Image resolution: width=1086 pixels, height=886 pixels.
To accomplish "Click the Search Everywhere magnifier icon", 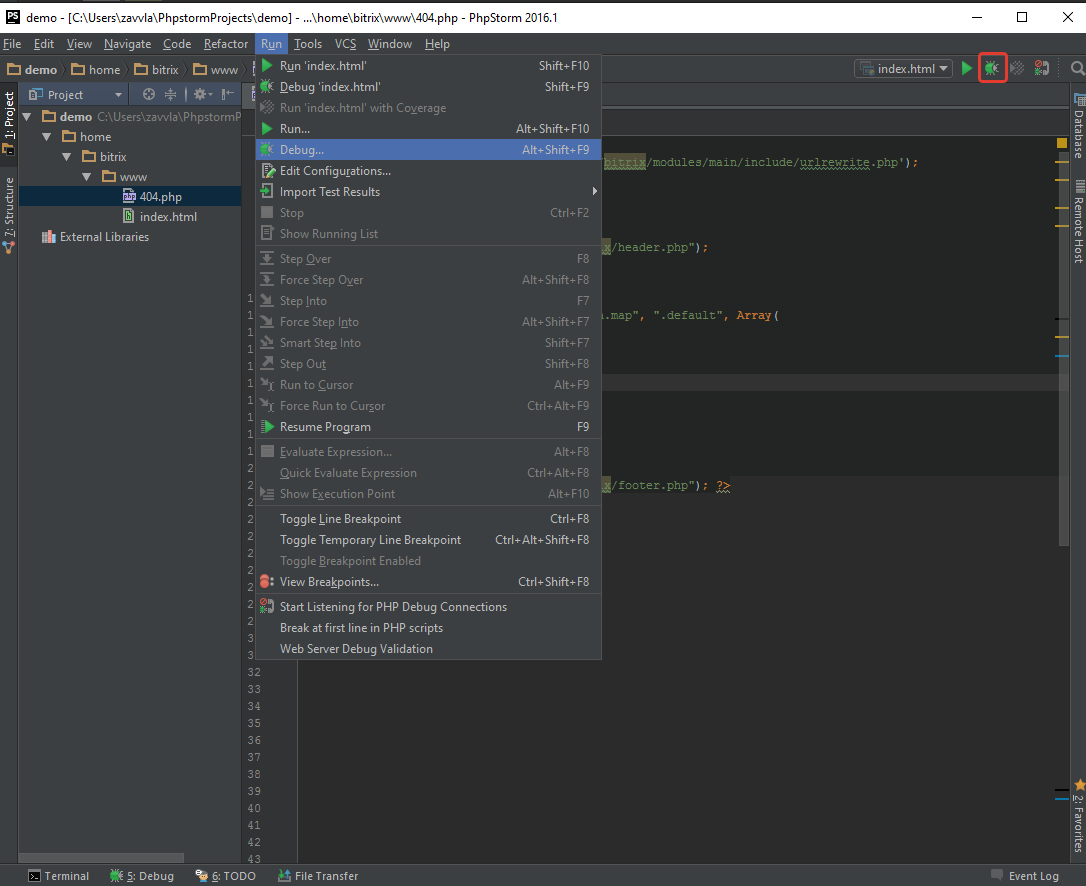I will point(1077,68).
